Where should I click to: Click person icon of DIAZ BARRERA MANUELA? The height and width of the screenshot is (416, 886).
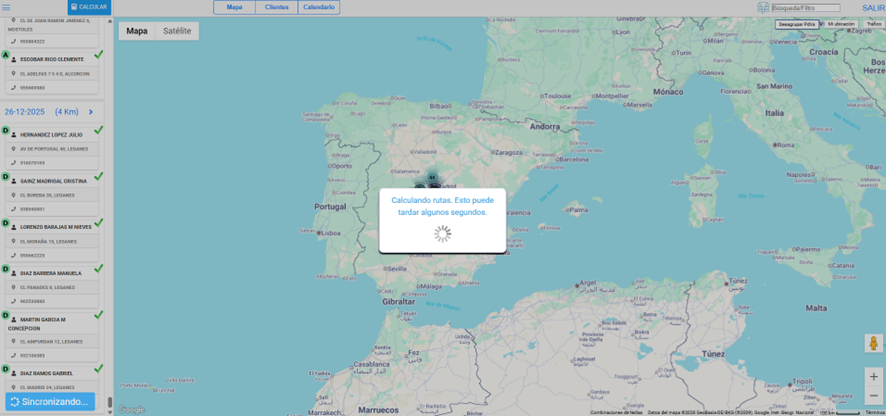tap(14, 274)
